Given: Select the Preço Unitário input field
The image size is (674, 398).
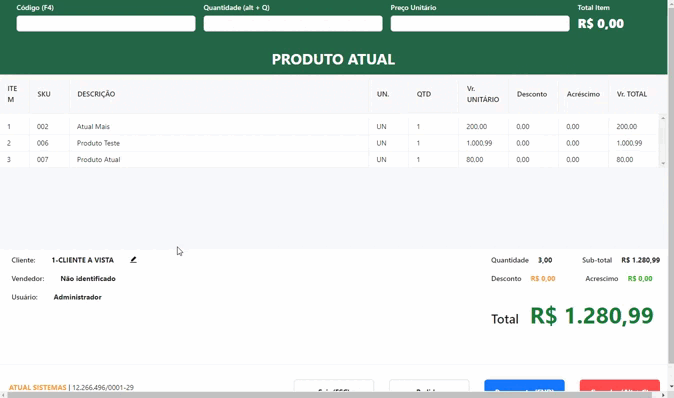Looking at the screenshot, I should pos(480,24).
